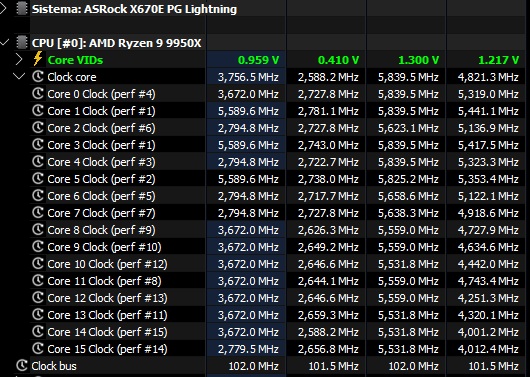Click Core 6 value 5,658.6 MHz
This screenshot has width=530, height=377.
point(408,196)
